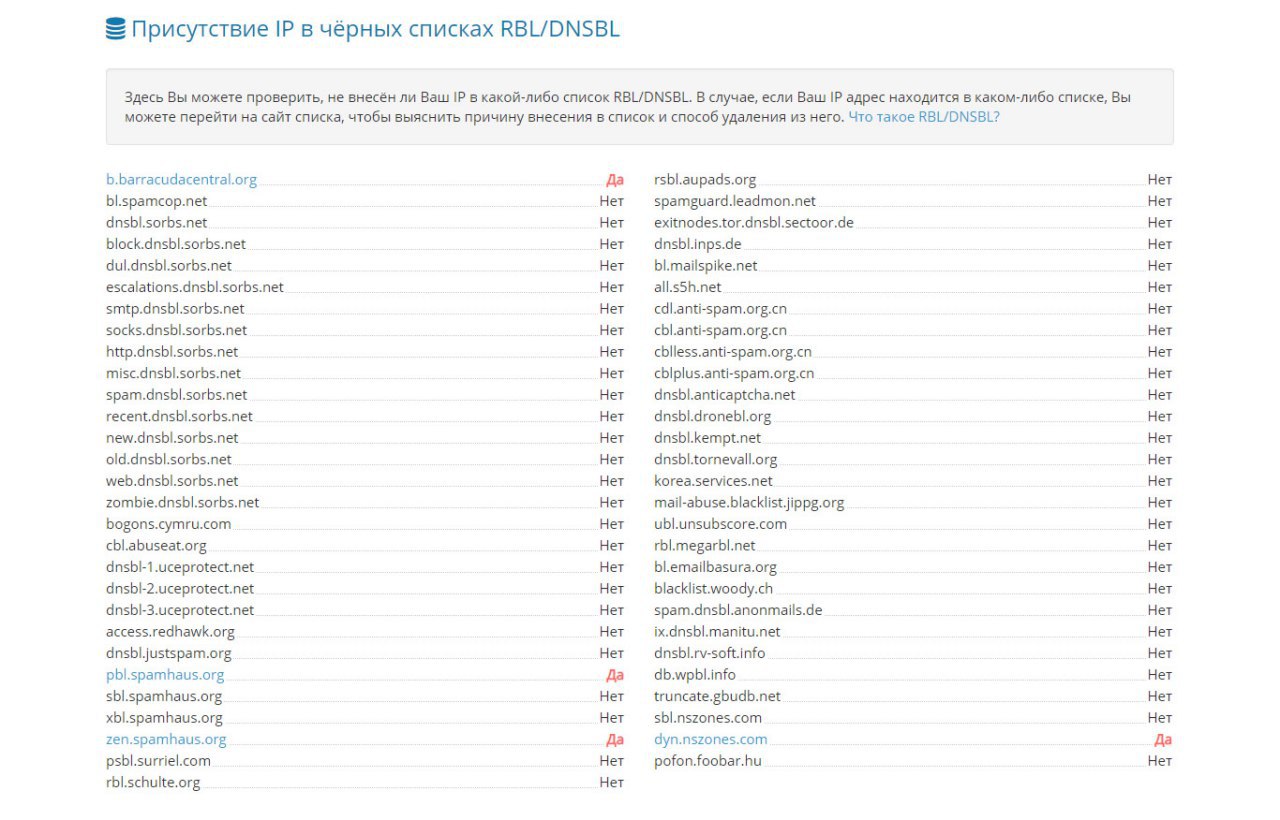
Task: Visit the pbl.spamhaus.org link
Action: coord(165,674)
